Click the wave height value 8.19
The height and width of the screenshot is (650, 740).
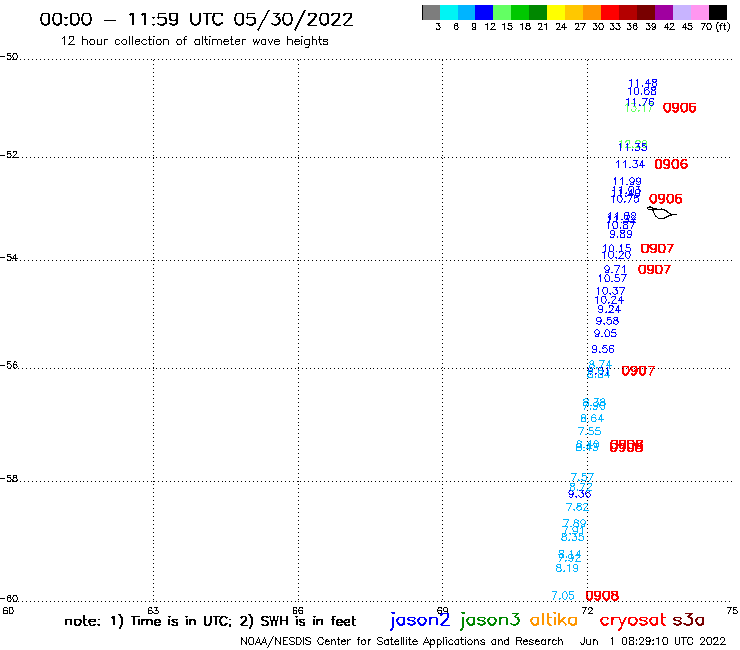[567, 568]
